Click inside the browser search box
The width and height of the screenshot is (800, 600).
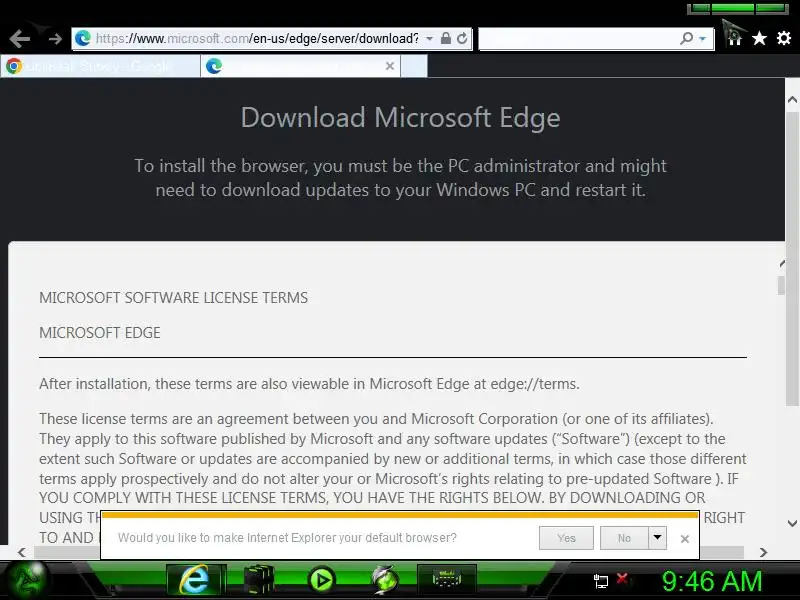(x=579, y=39)
